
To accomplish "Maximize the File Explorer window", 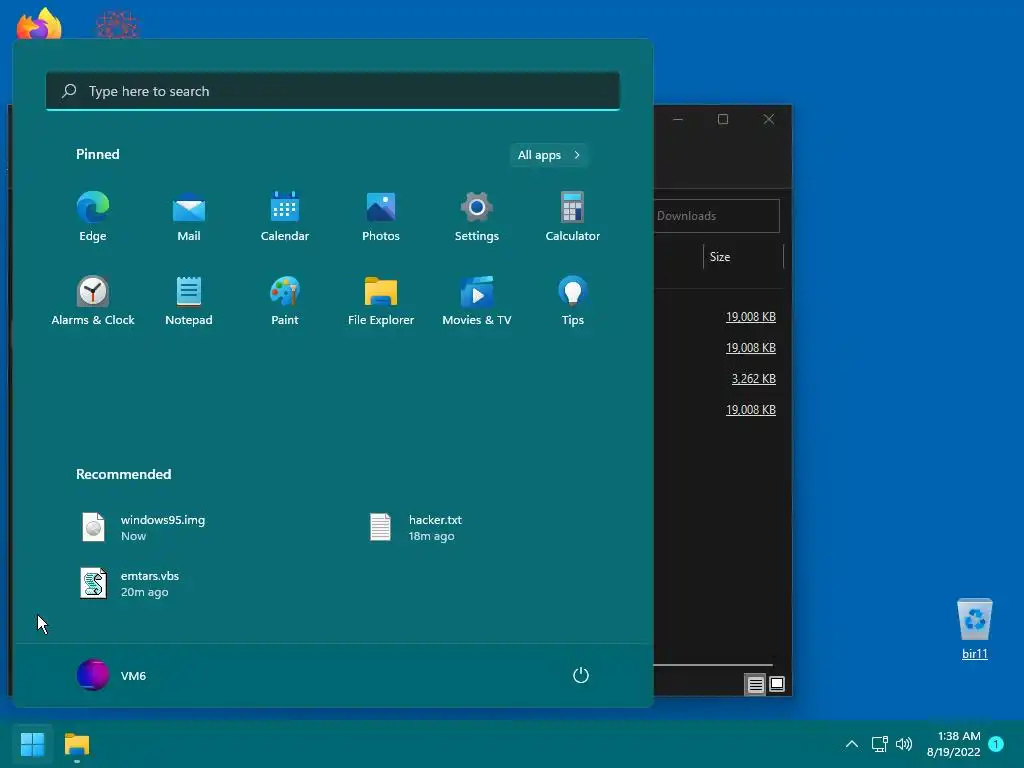I will tap(723, 119).
